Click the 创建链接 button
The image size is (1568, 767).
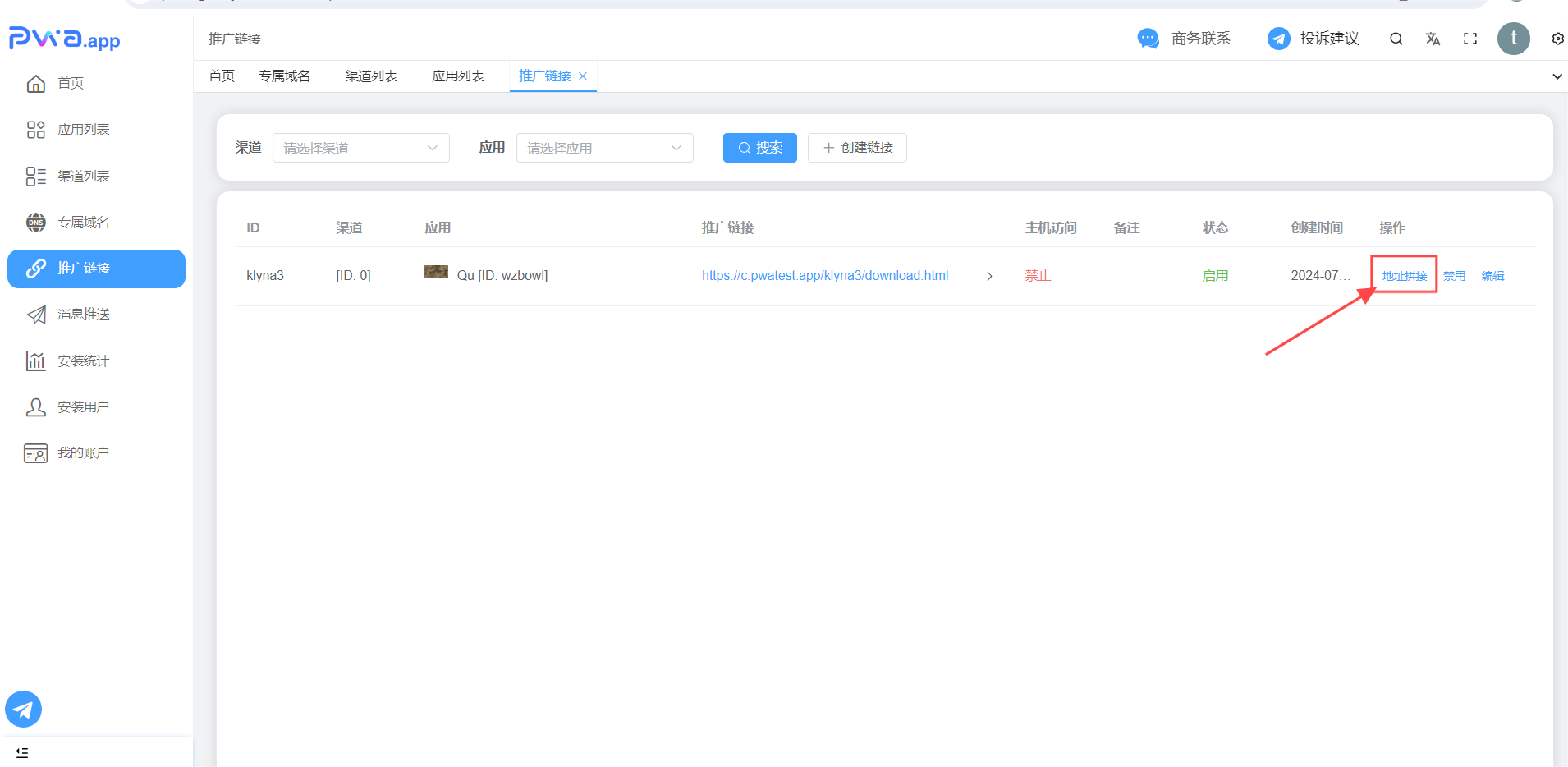click(x=857, y=148)
